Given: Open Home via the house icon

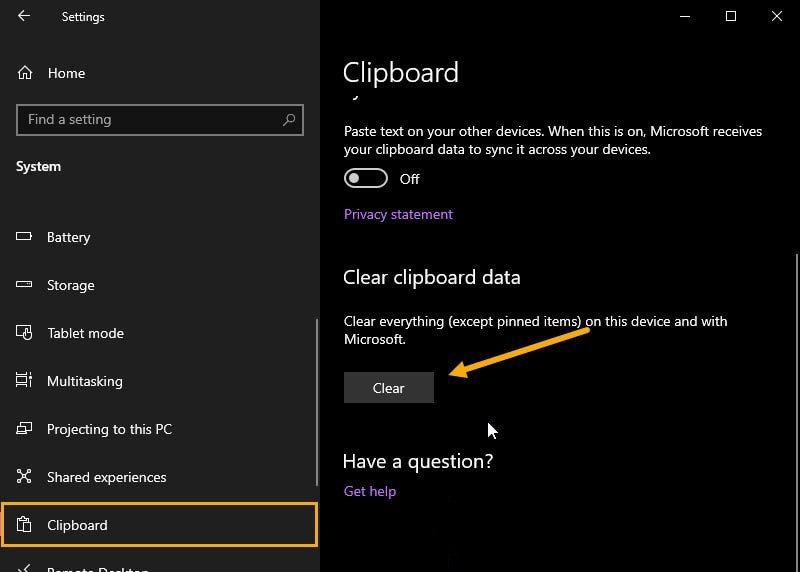Looking at the screenshot, I should (24, 73).
